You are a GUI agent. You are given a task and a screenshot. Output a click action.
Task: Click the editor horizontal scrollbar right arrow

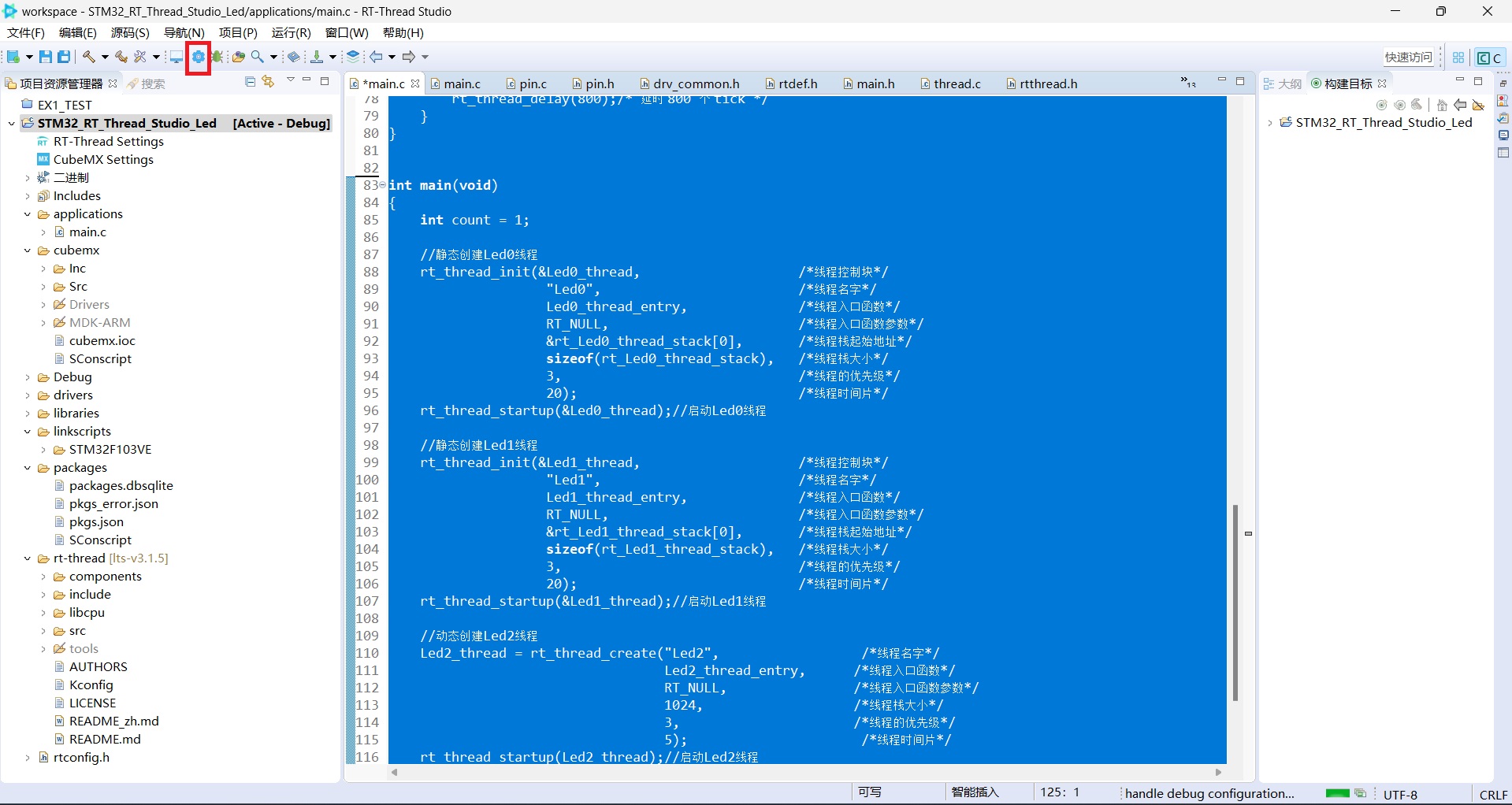tap(1219, 773)
